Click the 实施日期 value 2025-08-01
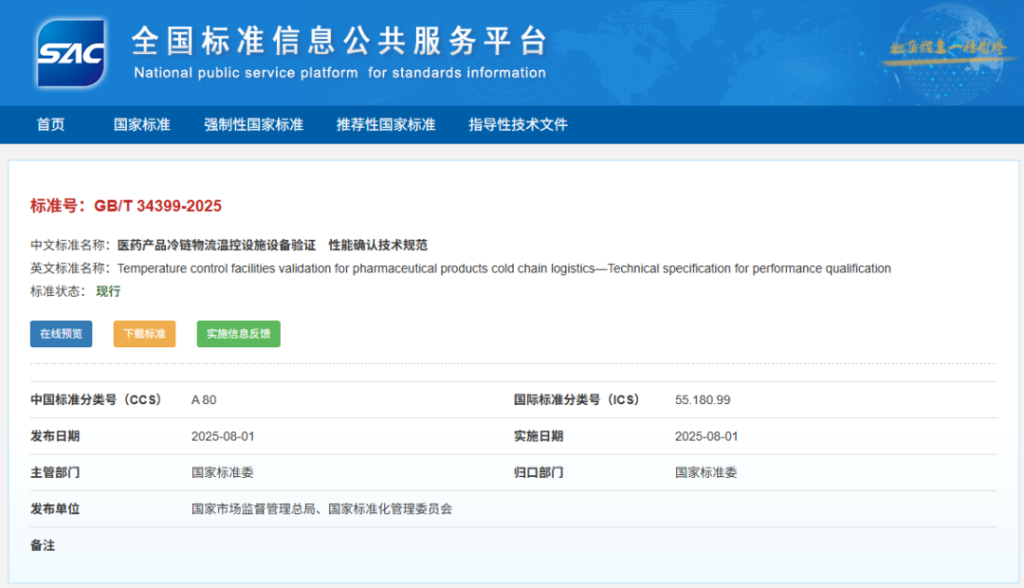The height and width of the screenshot is (588, 1024). click(707, 436)
